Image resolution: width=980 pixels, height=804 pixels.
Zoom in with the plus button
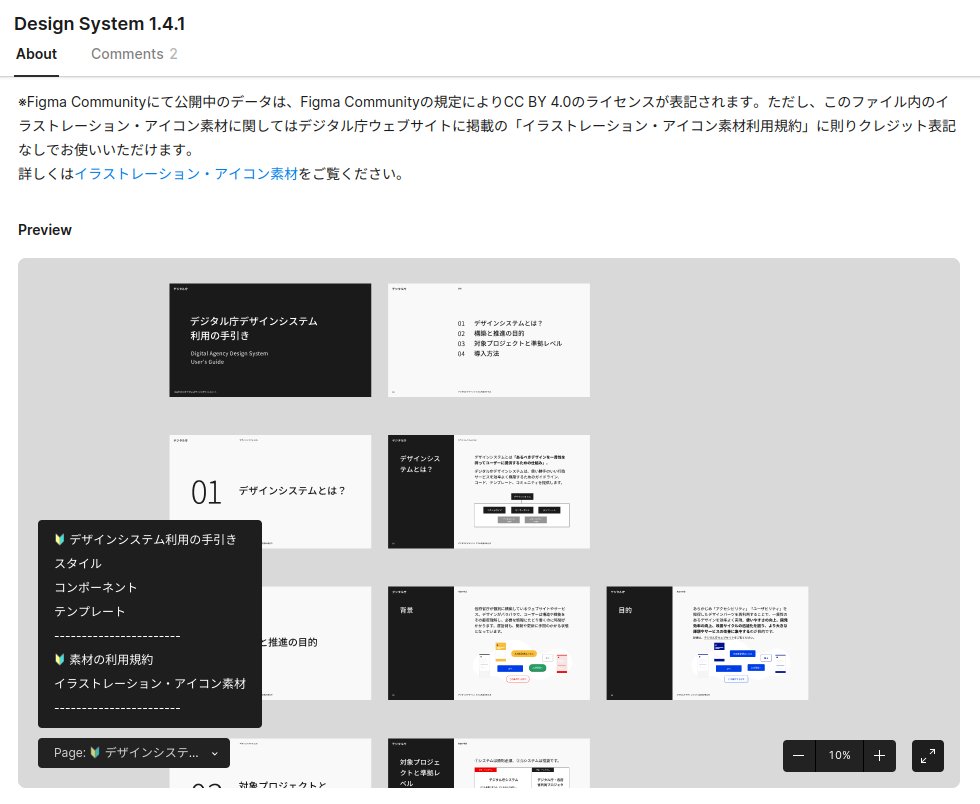point(879,756)
